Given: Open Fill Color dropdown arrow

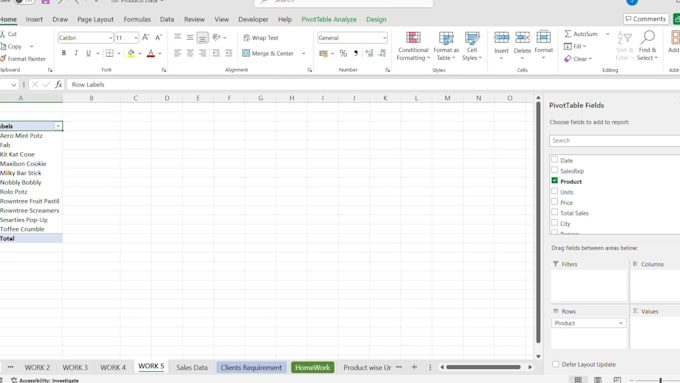Looking at the screenshot, I should (140, 53).
